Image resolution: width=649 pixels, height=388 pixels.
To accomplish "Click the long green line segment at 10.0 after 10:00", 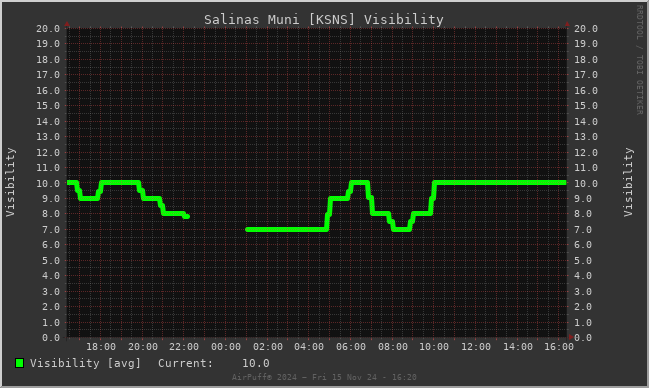I will coord(500,183).
